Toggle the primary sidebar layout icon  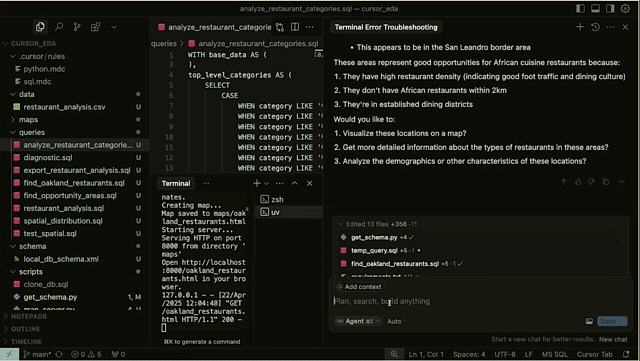tap(580, 9)
